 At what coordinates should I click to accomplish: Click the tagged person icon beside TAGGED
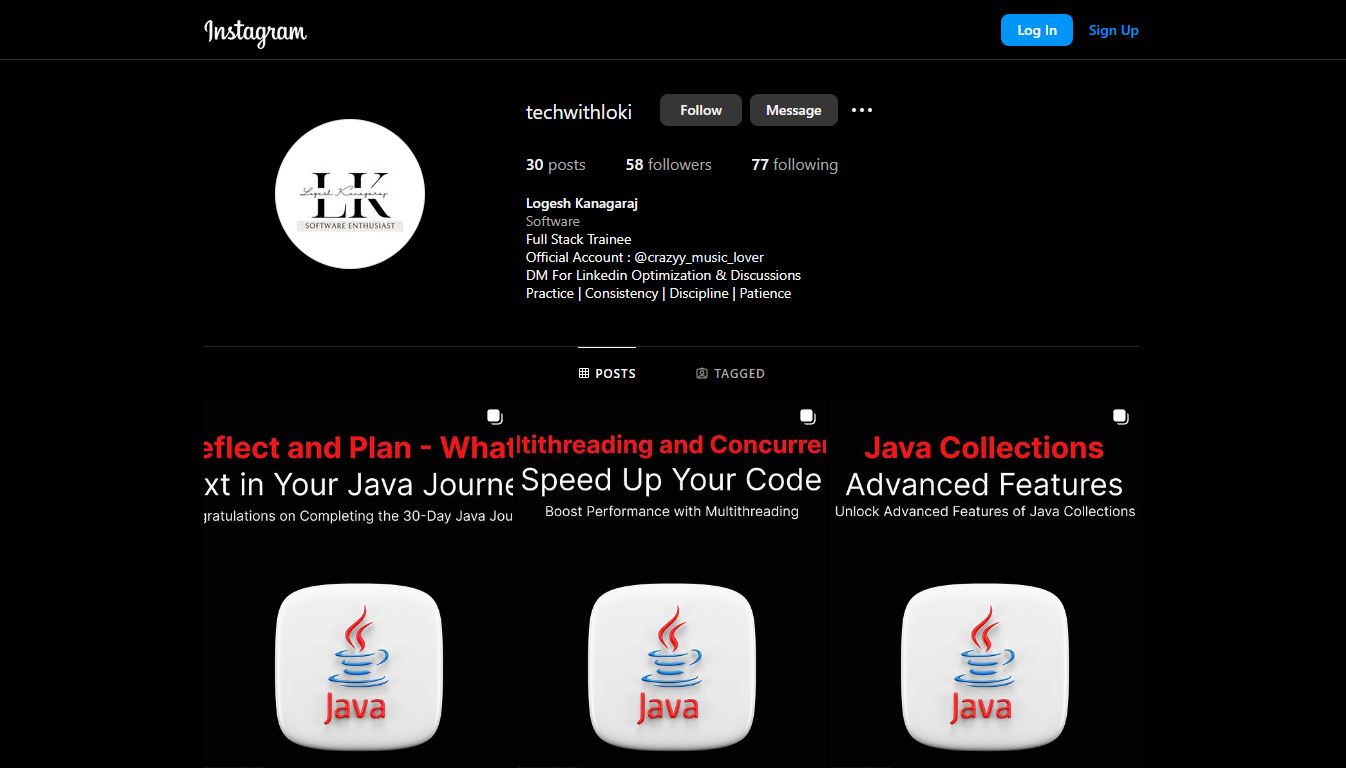702,373
